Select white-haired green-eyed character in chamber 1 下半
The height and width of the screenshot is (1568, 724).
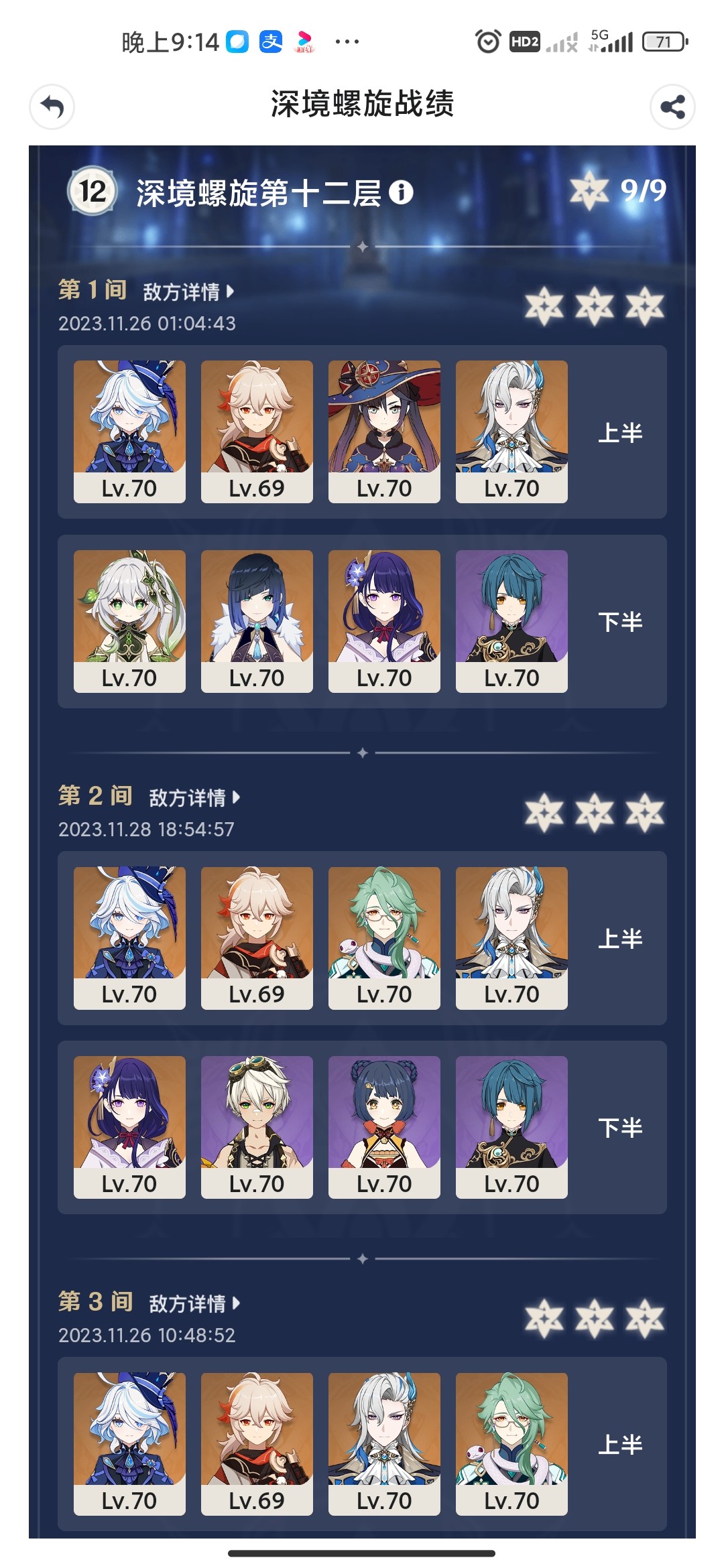coord(129,621)
